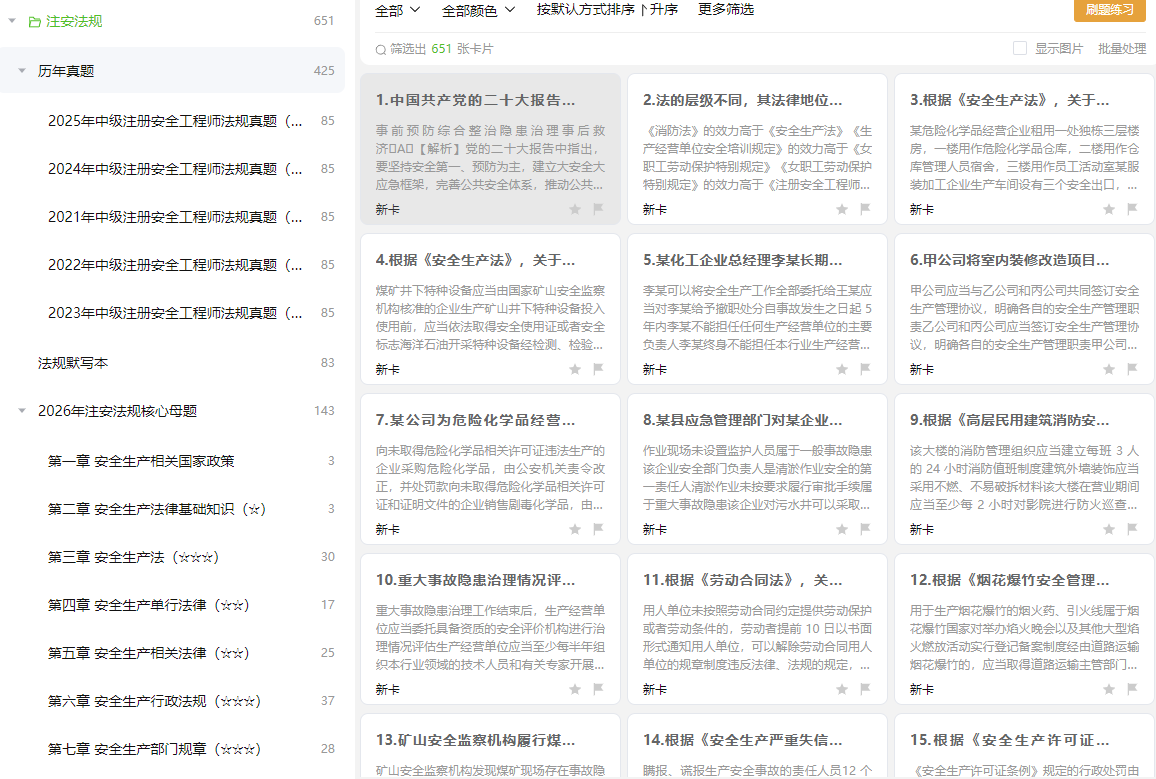Click card 5's 新卡 status label

[x=654, y=369]
